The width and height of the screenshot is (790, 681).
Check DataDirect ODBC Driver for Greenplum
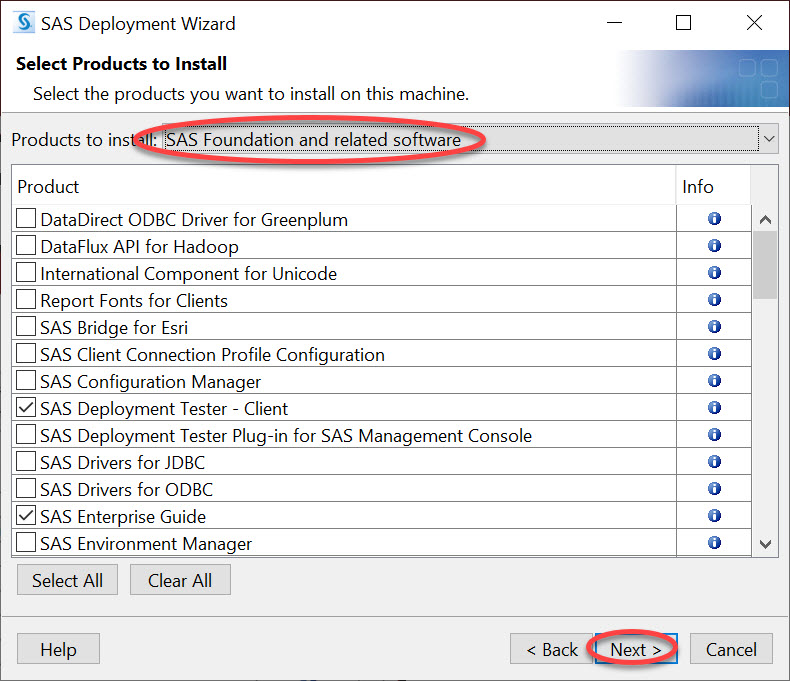(x=26, y=219)
